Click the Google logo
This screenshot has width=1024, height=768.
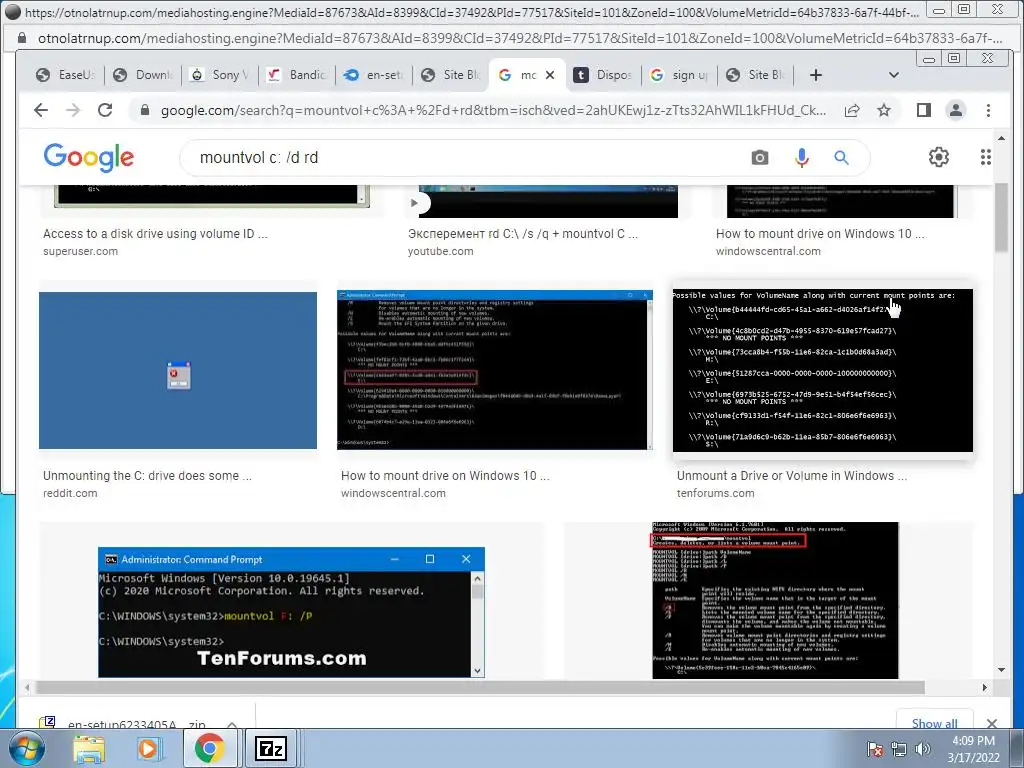coord(89,157)
